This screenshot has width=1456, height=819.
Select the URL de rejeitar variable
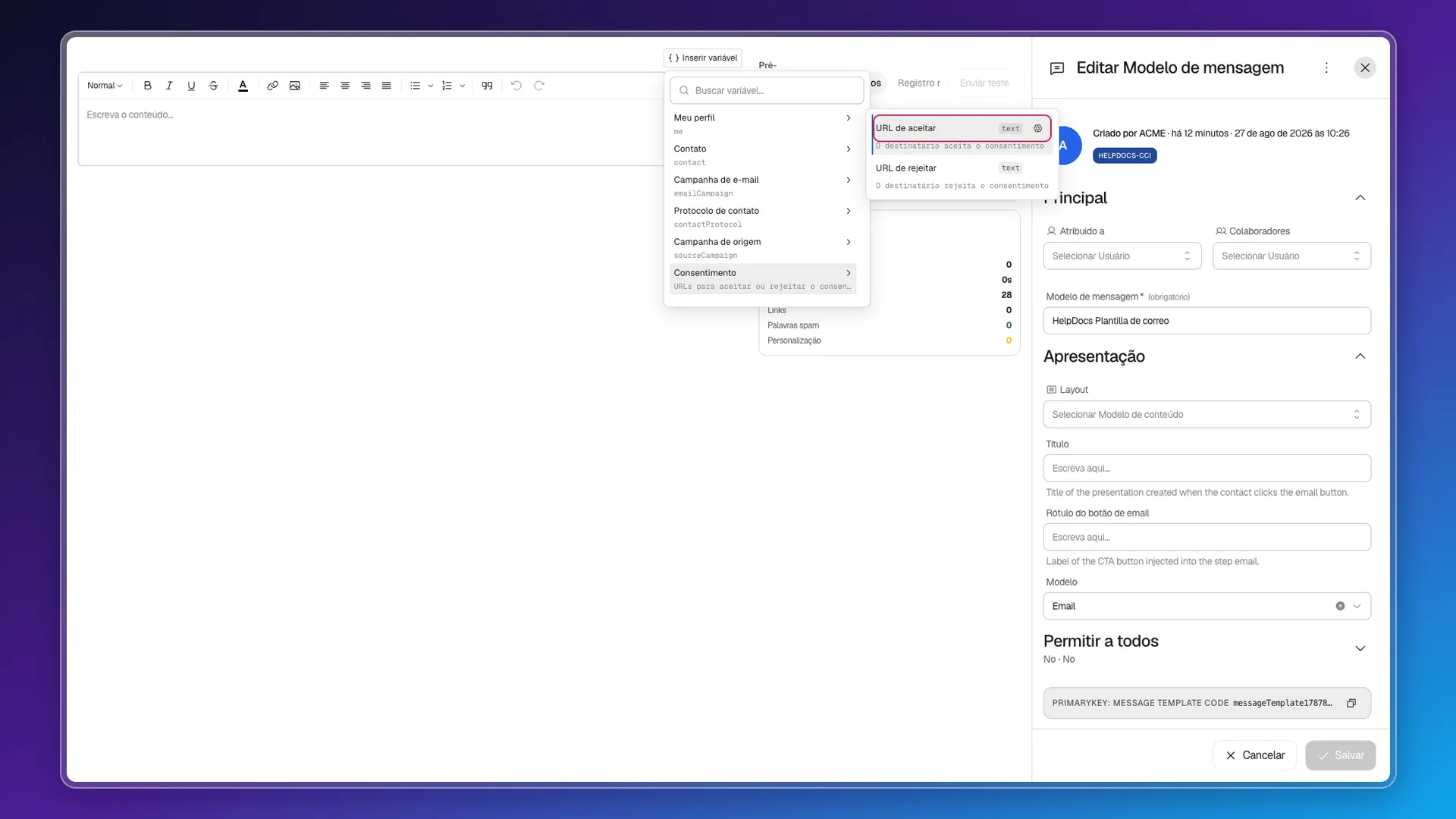pos(962,176)
